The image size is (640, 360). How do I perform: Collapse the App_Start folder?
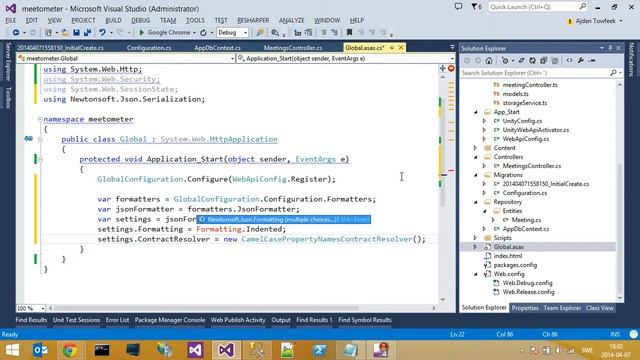click(476, 112)
